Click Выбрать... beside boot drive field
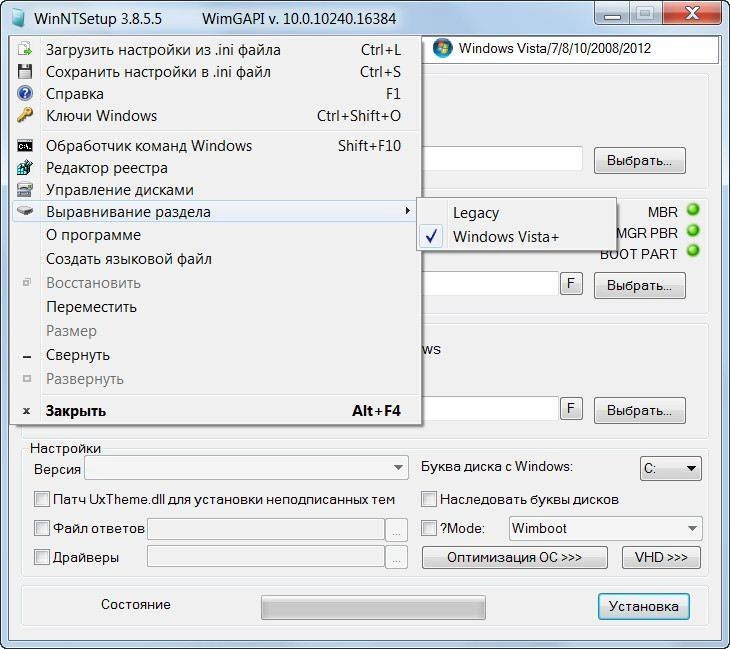Screen dimensions: 730x649 639,285
